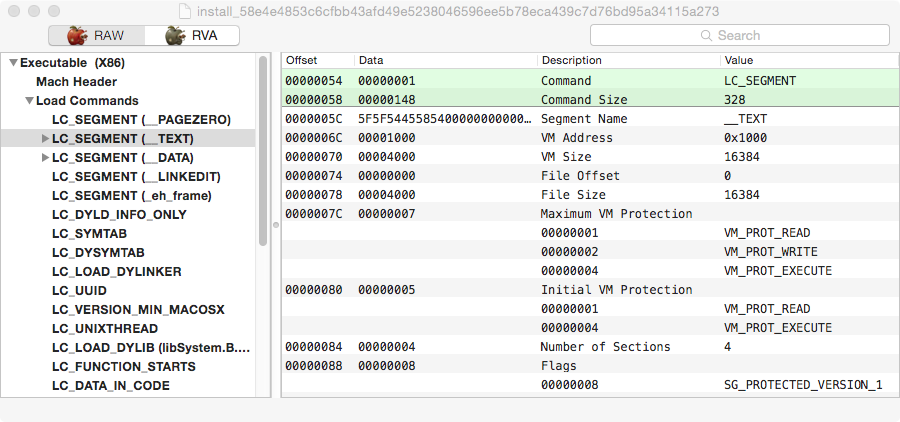Click the Value column header
900x422 pixels.
pos(739,61)
